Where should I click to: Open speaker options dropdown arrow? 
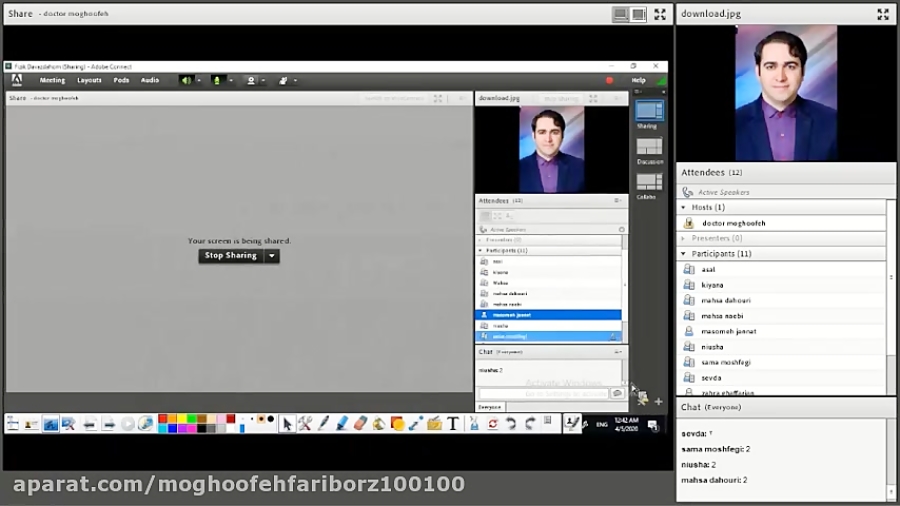(199, 80)
